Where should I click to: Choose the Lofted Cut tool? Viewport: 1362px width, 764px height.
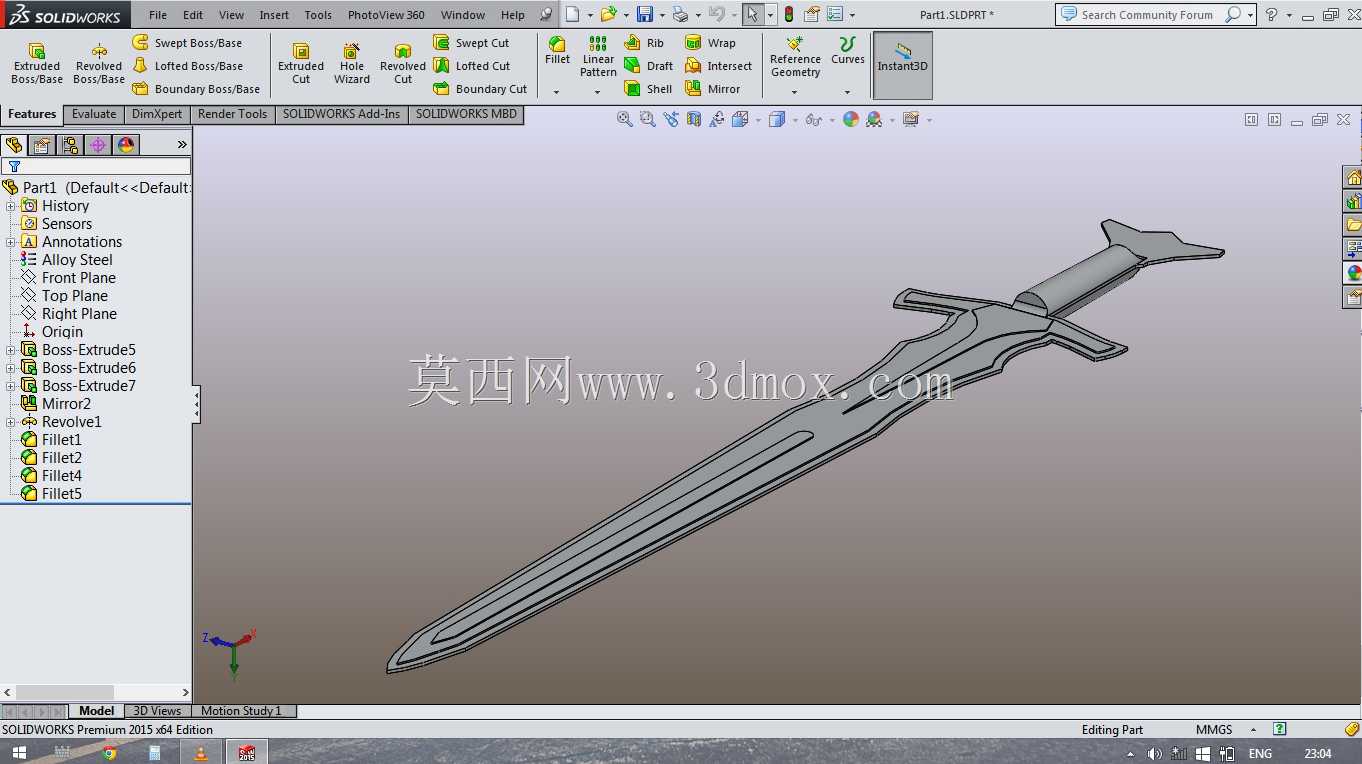click(x=472, y=66)
